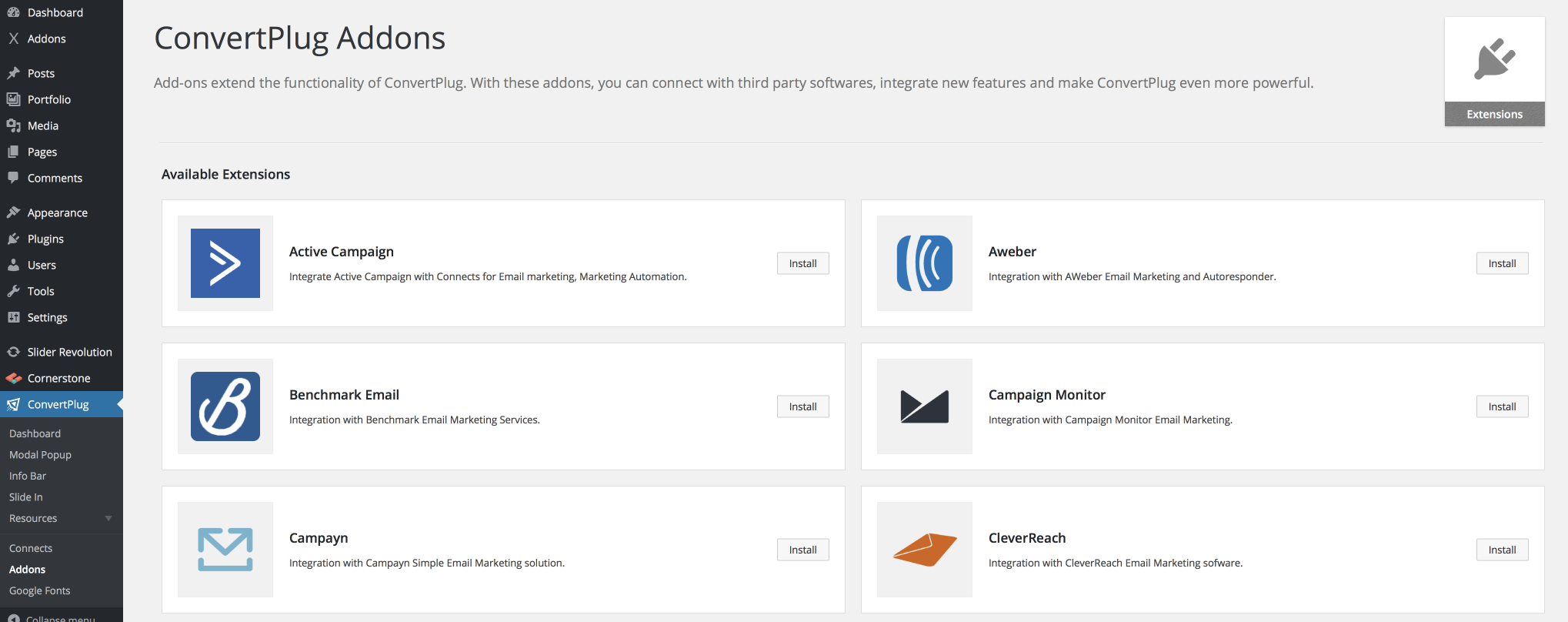This screenshot has height=622, width=1568.
Task: Click the Available Extensions heading
Action: click(x=226, y=174)
